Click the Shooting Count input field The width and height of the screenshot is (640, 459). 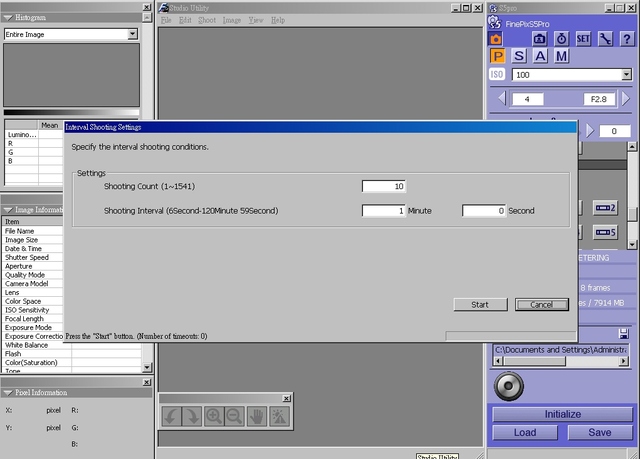point(384,186)
